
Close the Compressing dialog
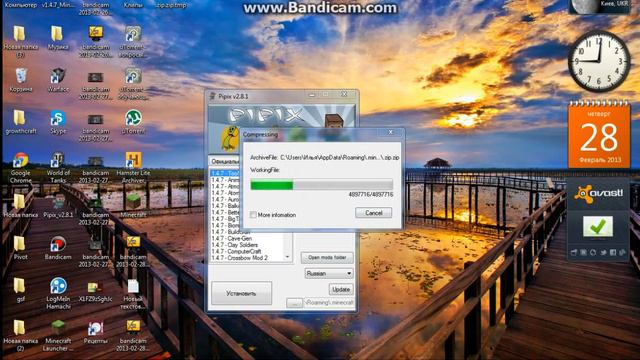click(x=391, y=132)
